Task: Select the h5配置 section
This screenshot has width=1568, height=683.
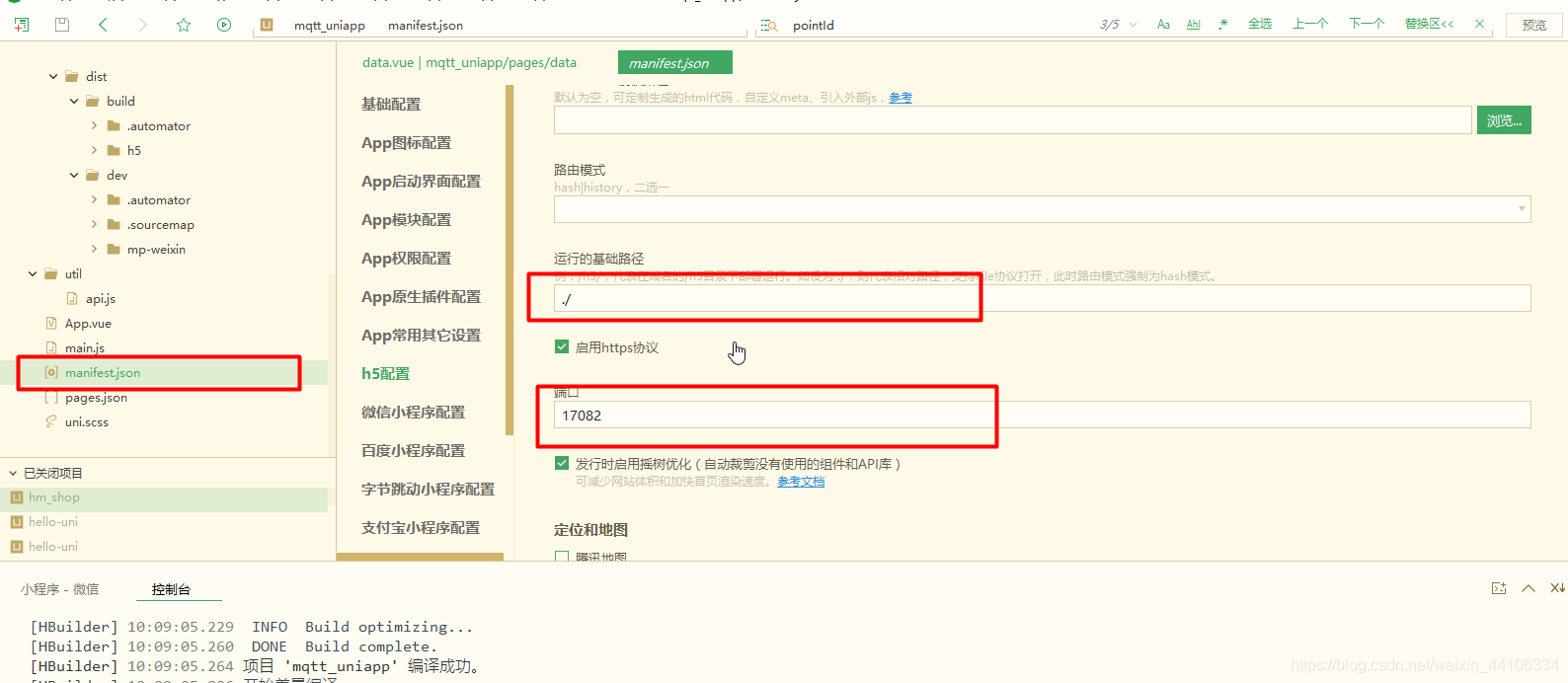Action: tap(385, 373)
